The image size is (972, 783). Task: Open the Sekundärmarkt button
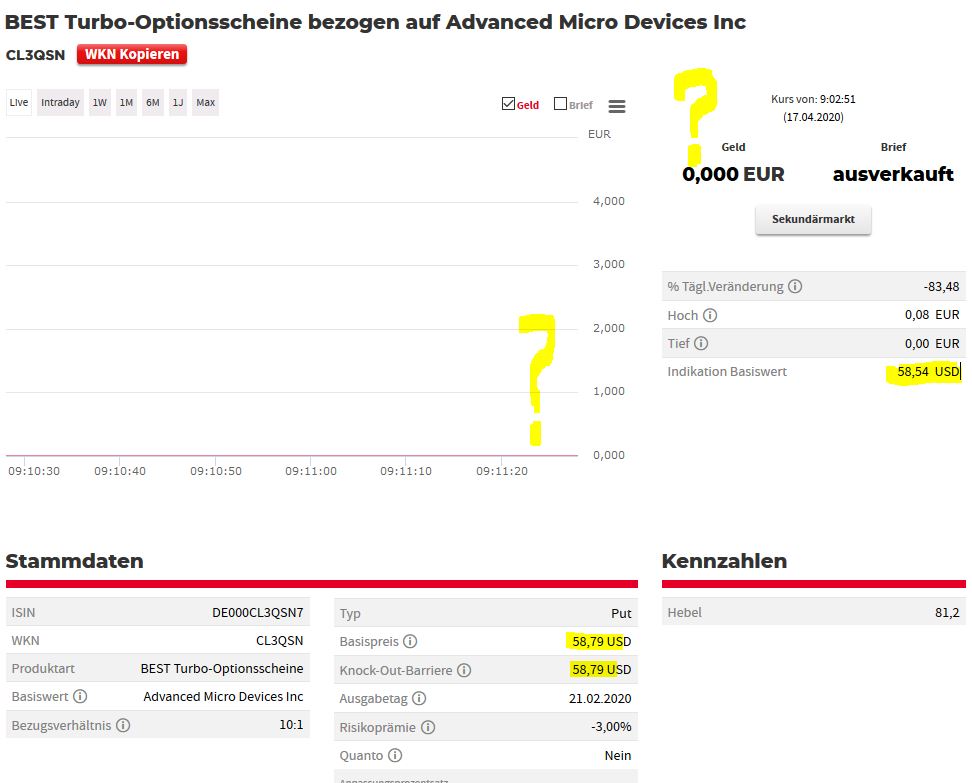click(813, 219)
